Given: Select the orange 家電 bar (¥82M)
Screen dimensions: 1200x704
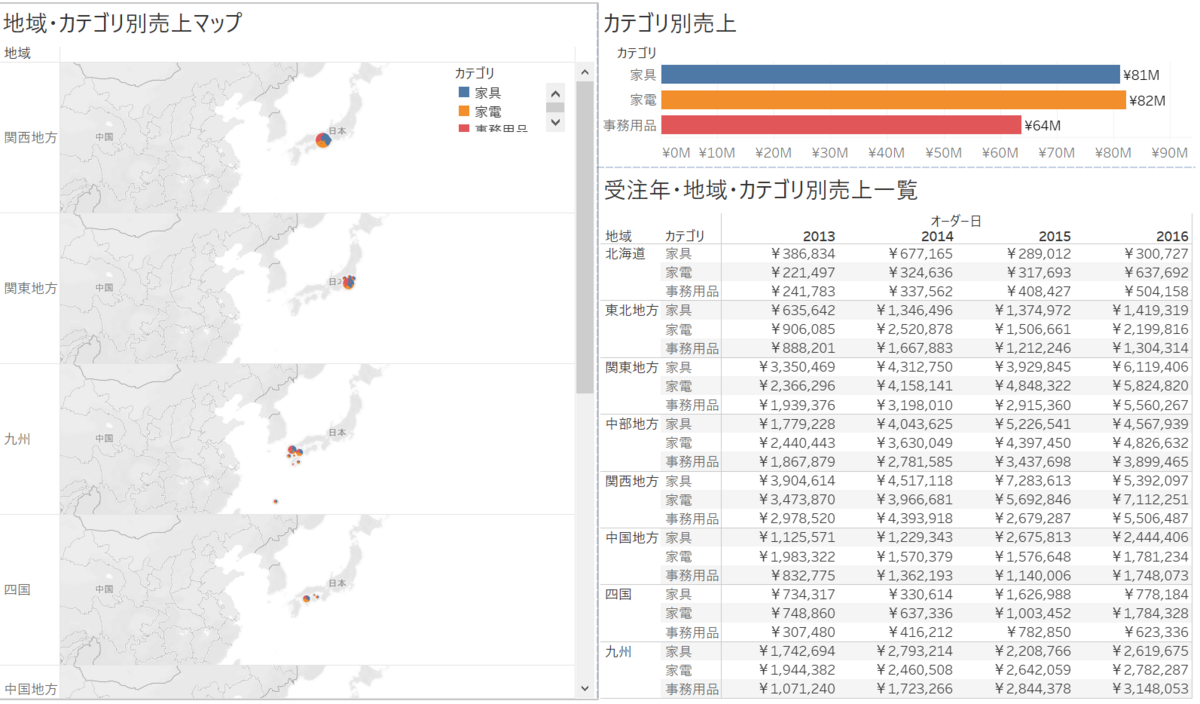Looking at the screenshot, I should [x=893, y=99].
